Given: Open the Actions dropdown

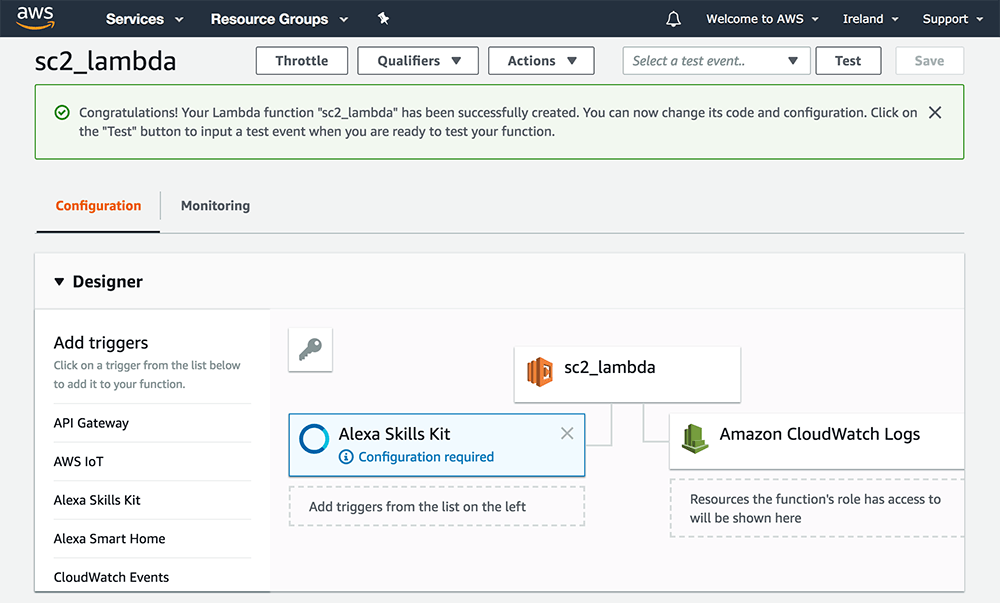Looking at the screenshot, I should point(541,60).
